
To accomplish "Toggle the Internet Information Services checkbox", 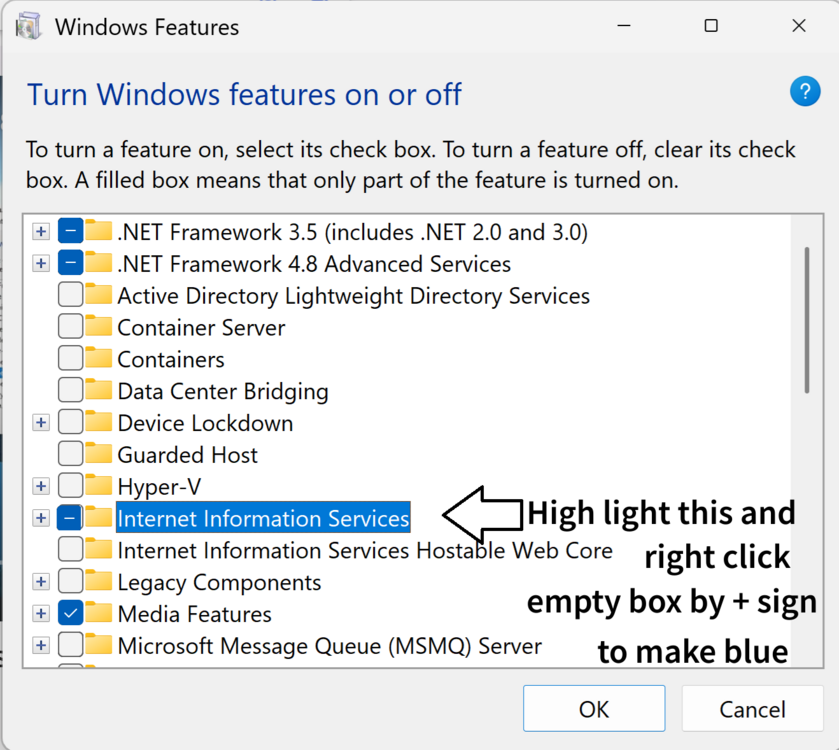I will click(x=70, y=518).
